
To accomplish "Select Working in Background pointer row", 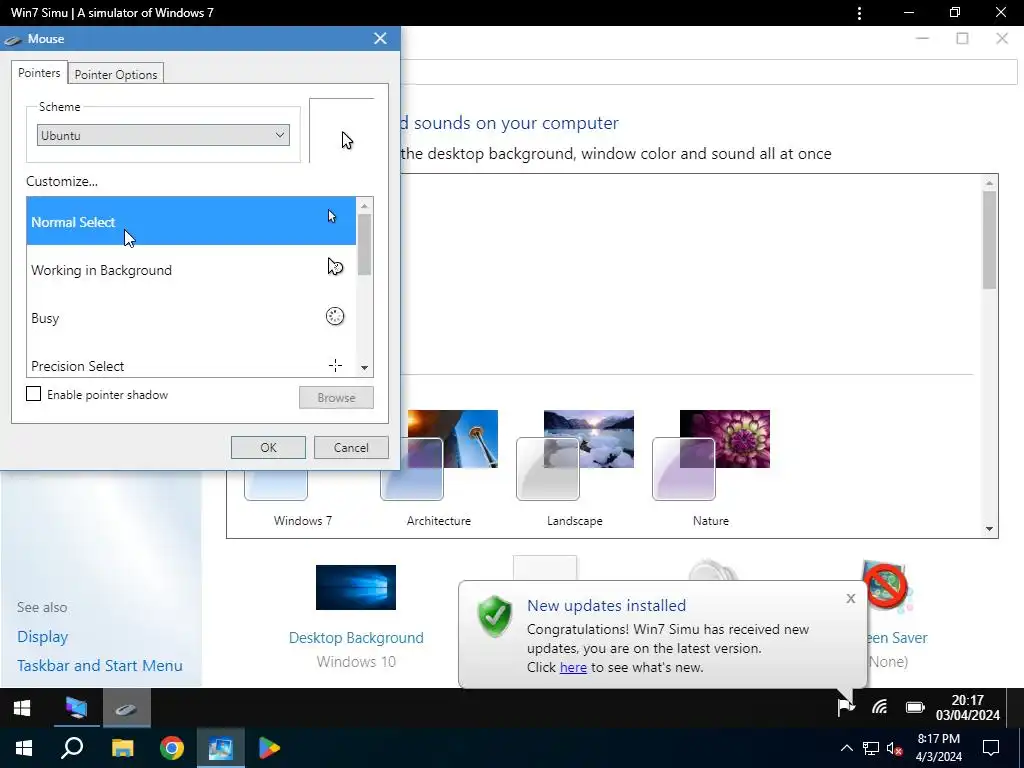I will pos(191,270).
